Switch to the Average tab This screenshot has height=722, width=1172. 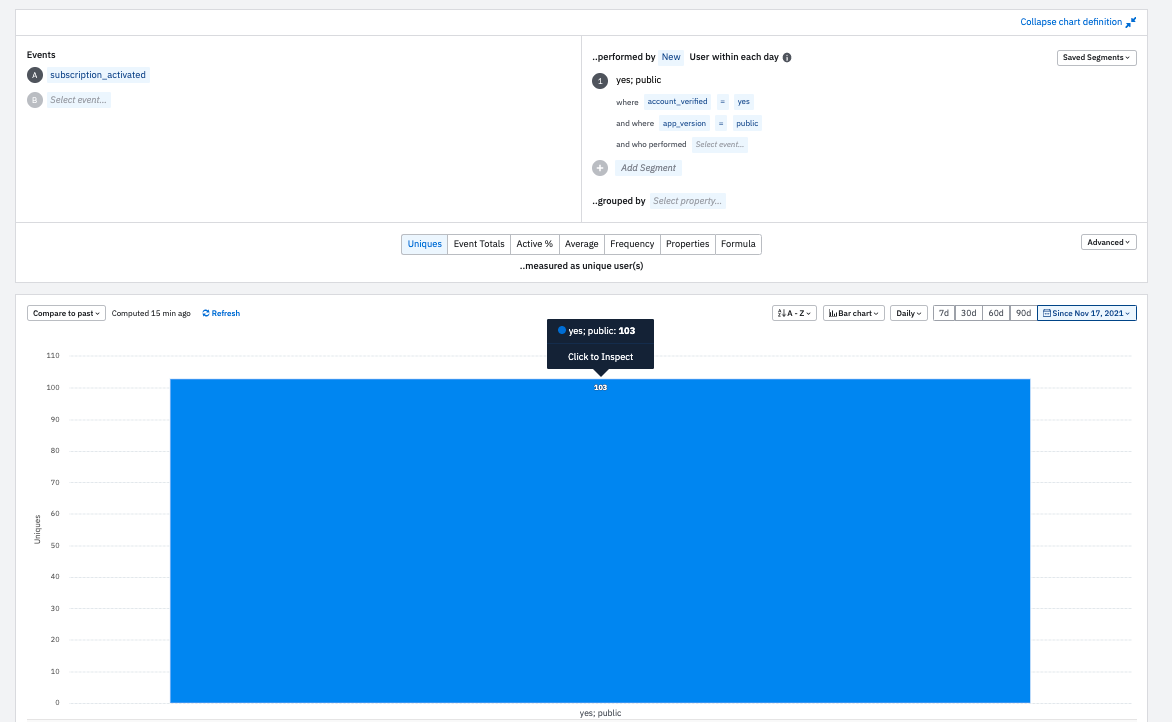click(582, 244)
